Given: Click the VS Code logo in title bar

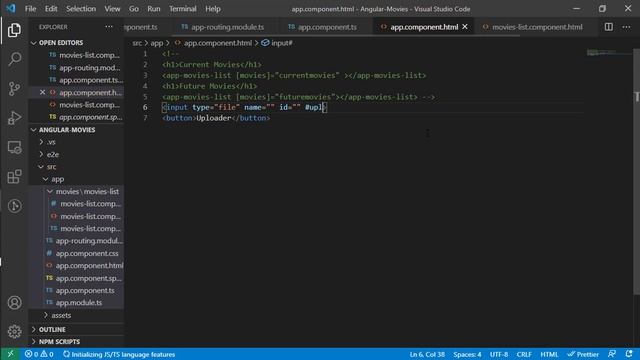Looking at the screenshot, I should pos(11,9).
